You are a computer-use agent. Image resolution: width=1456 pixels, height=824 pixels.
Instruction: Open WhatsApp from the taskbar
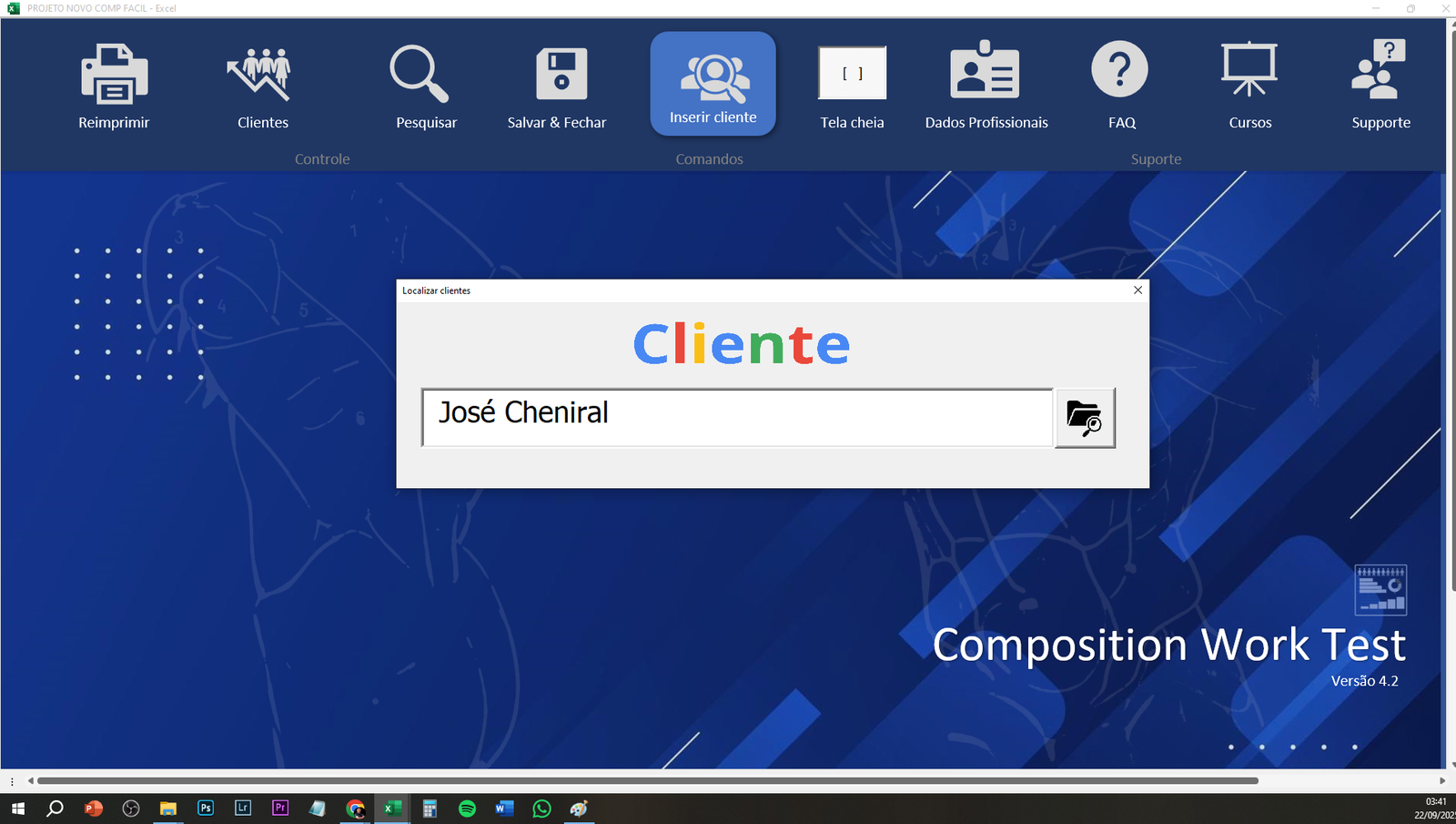pos(542,809)
